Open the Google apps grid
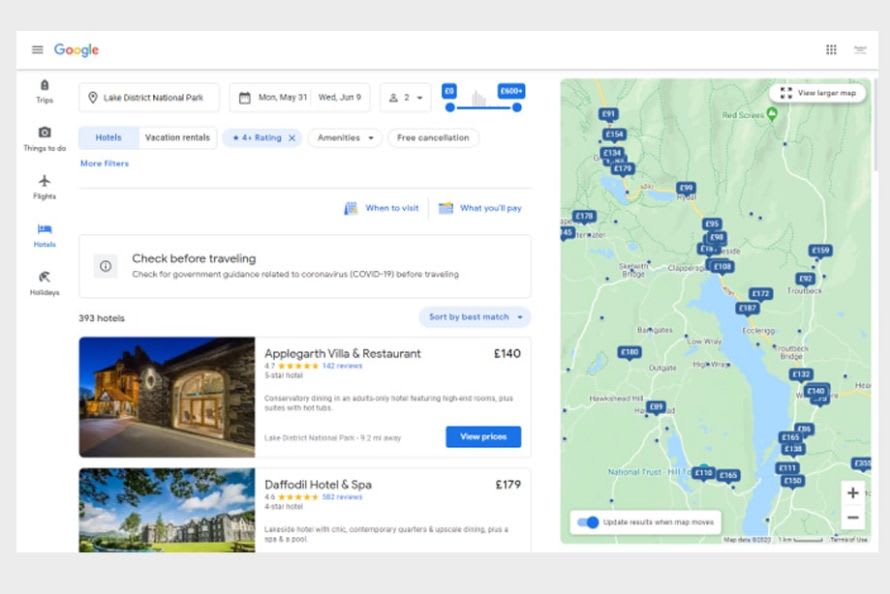This screenshot has width=890, height=594. click(831, 50)
